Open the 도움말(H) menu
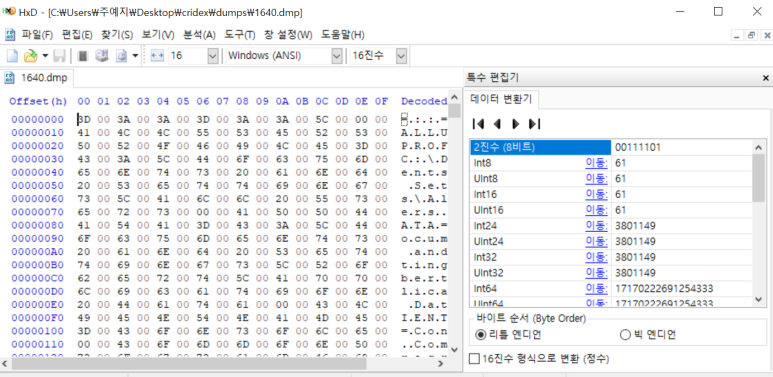 343,34
